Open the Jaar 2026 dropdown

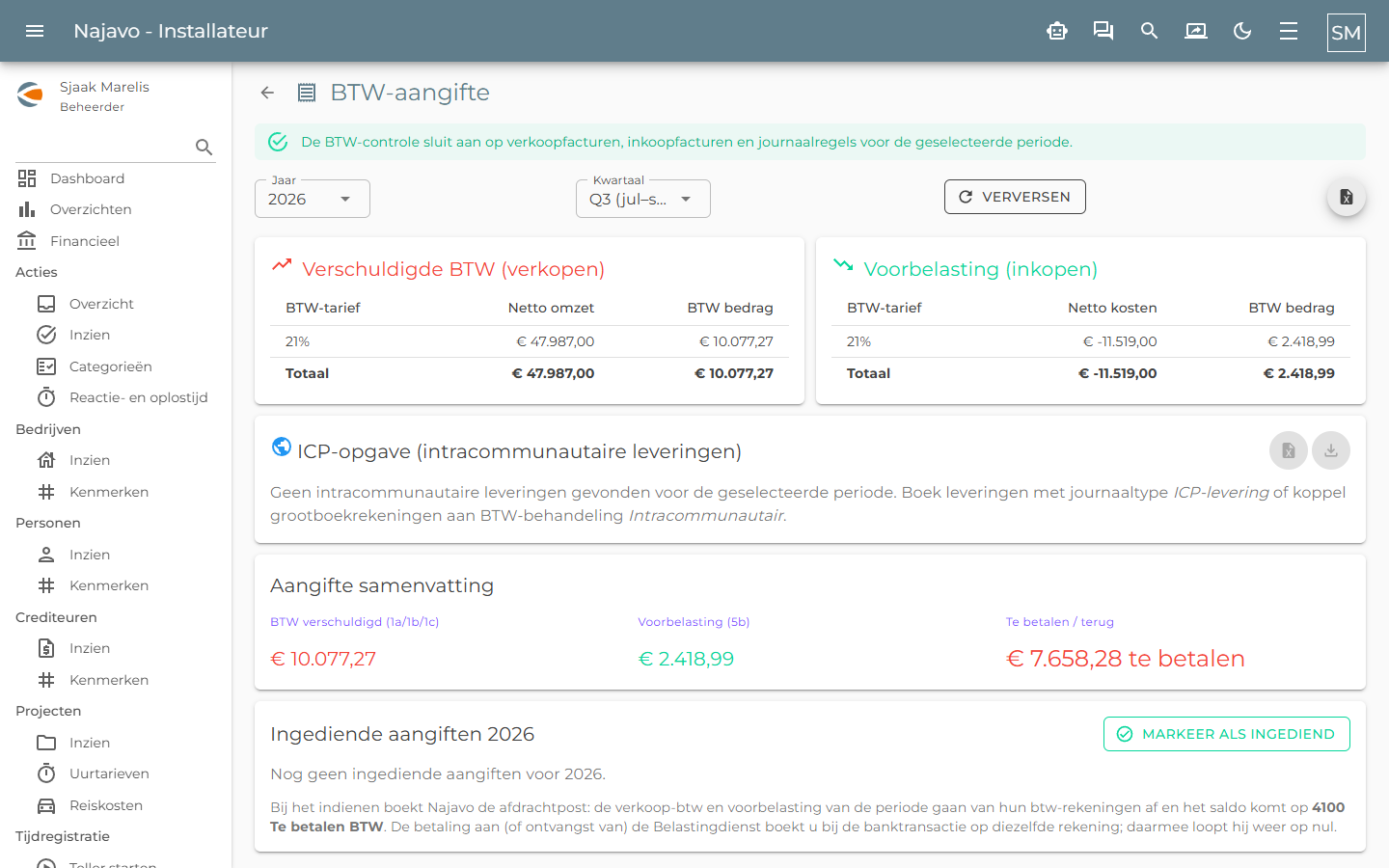tap(313, 199)
